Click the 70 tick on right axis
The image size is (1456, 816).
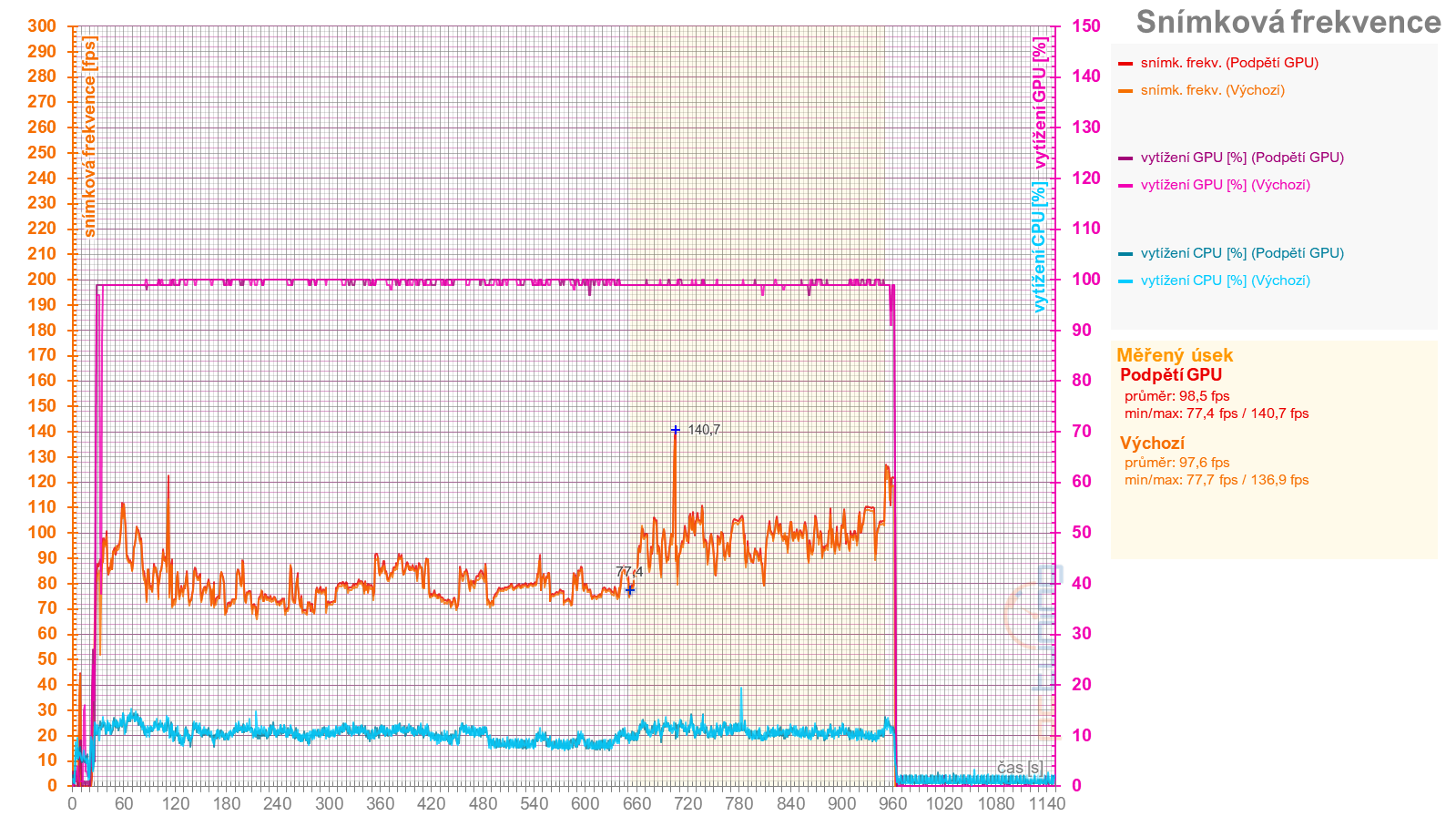click(1081, 431)
